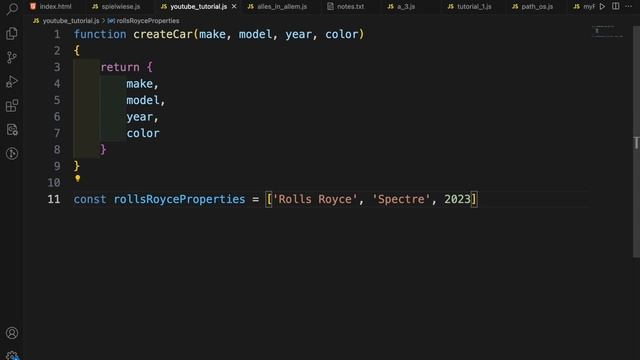The width and height of the screenshot is (640, 360).
Task: Click rollsRoyceProperties in the breadcrumb
Action: [x=148, y=21]
